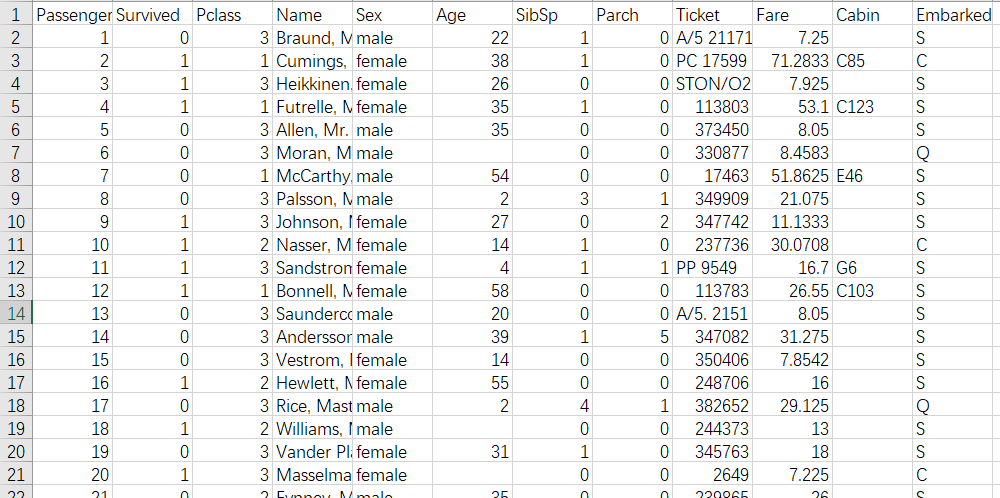The width and height of the screenshot is (1000, 498).
Task: Select the fare cell 71.2833
Action: [x=793, y=61]
